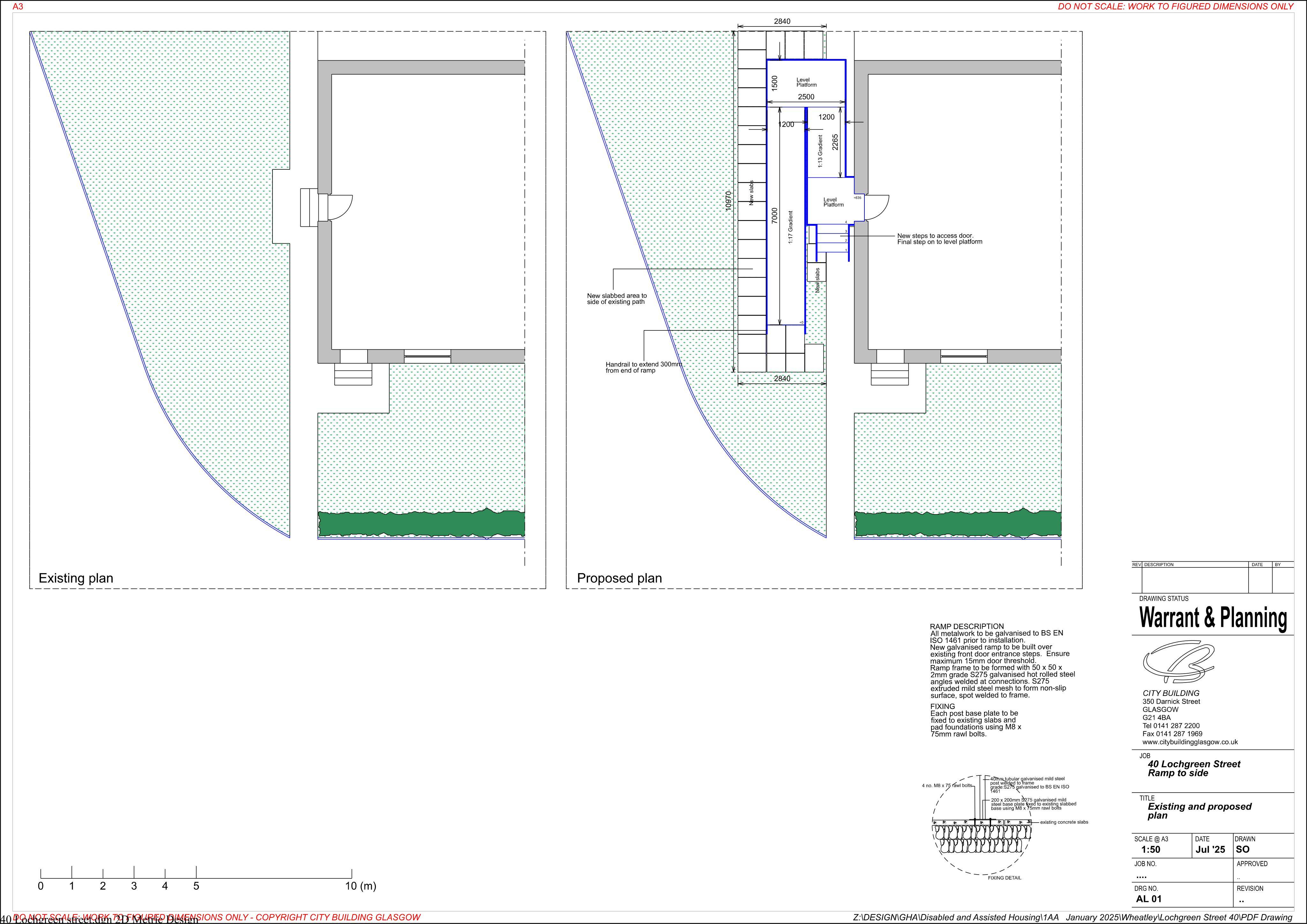Click the '1:17 Gradient' ramp label
Image resolution: width=1307 pixels, height=924 pixels.
(x=790, y=228)
